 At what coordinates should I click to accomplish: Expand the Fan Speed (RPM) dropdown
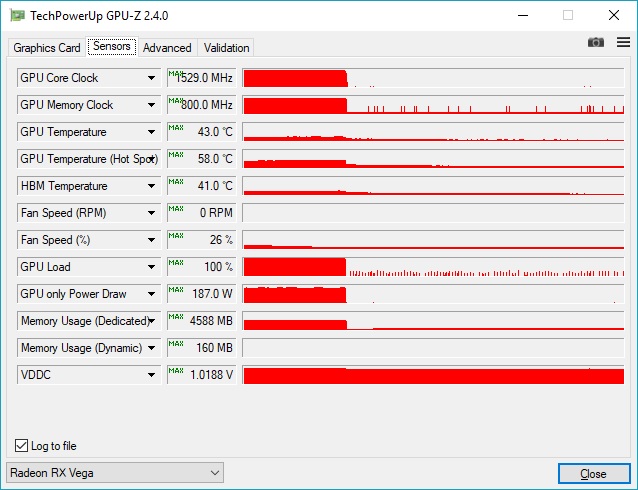coord(151,213)
